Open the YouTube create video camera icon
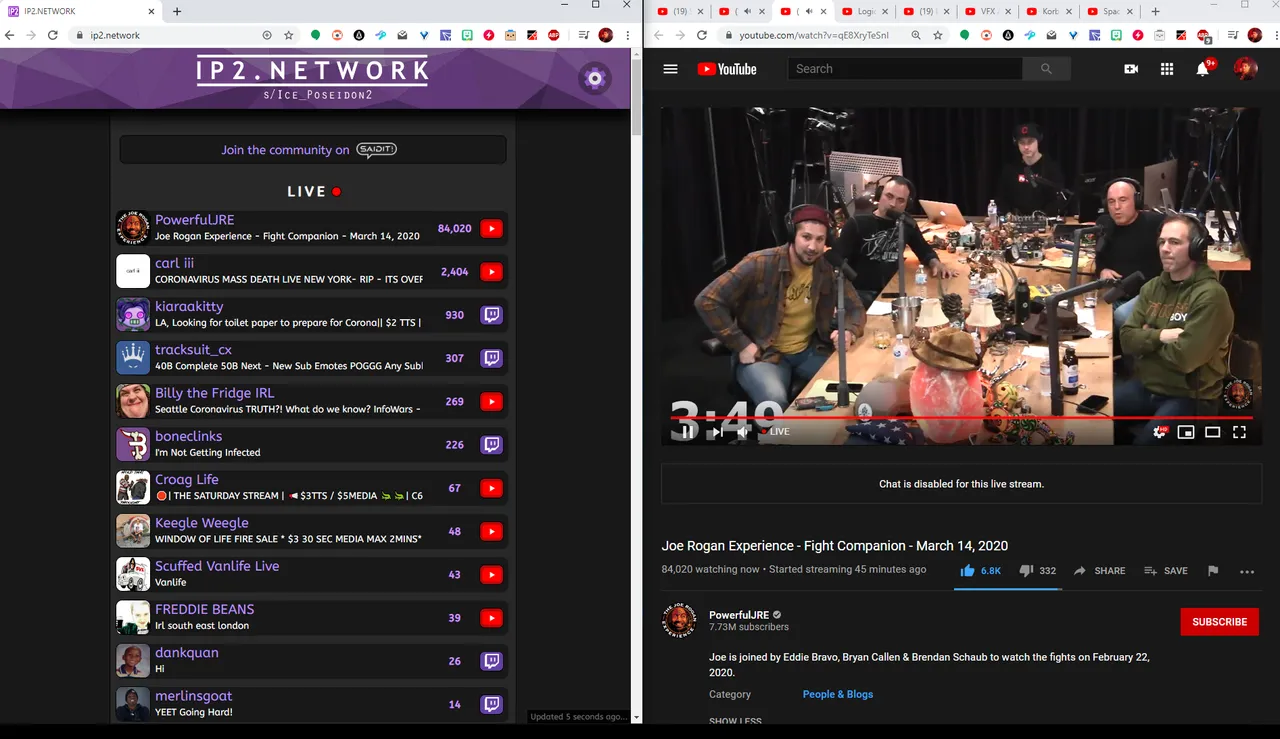The image size is (1280, 739). 1131,69
